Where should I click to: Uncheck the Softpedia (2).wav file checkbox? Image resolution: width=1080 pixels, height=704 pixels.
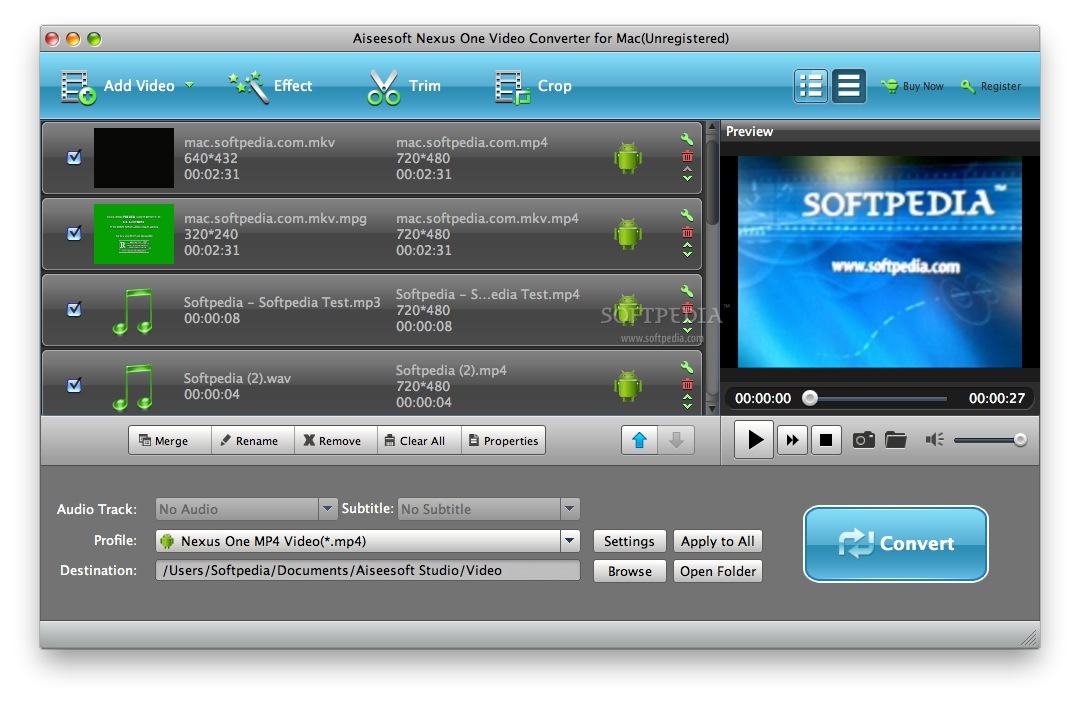point(74,385)
